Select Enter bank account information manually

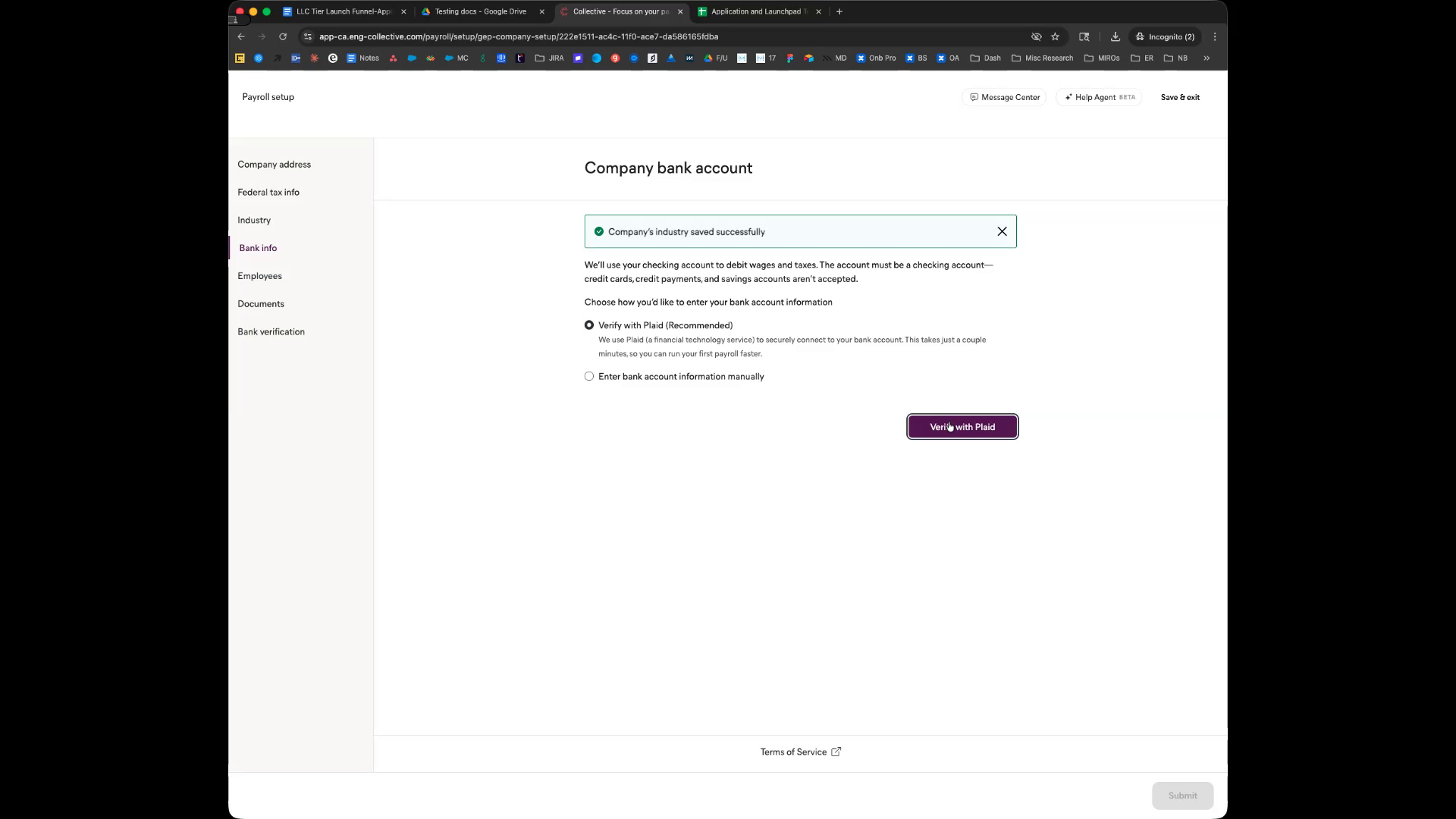(589, 377)
